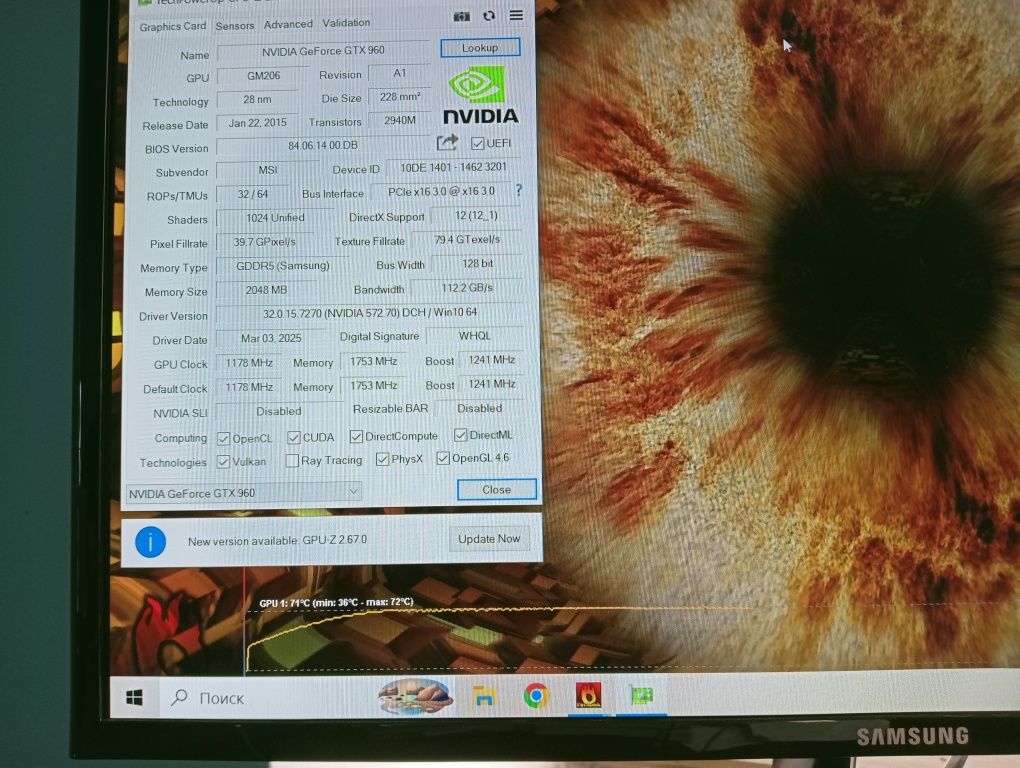
Task: Click the Driver Version field
Action: tap(369, 313)
